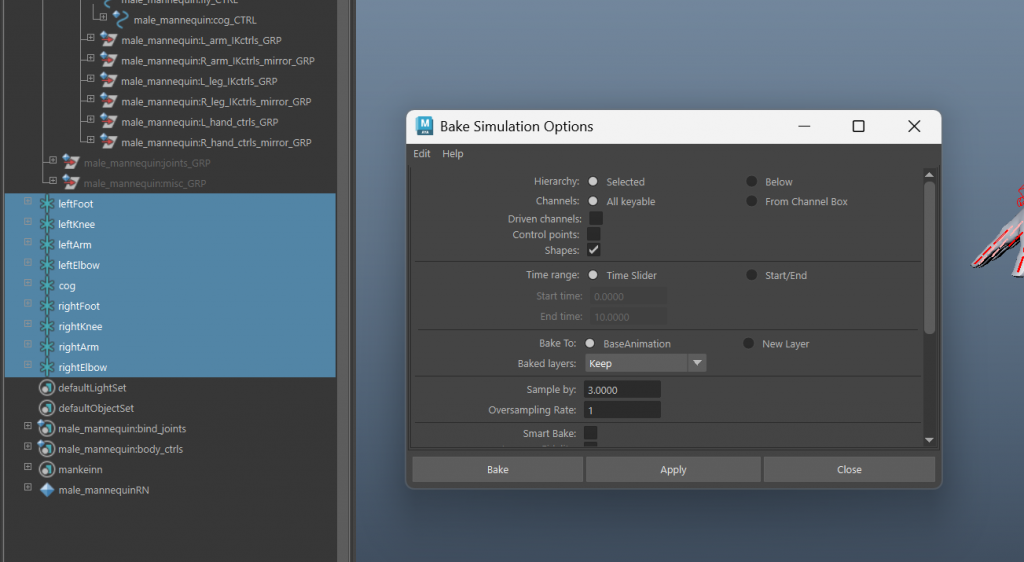The image size is (1024, 562).
Task: Select the Hierarchy Selected radio button
Action: 593,181
